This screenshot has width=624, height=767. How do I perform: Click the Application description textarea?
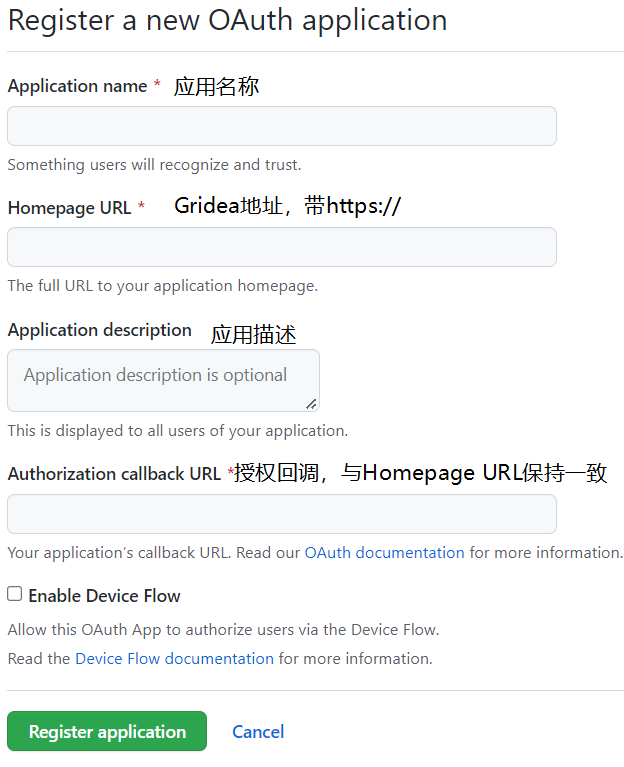tap(163, 380)
